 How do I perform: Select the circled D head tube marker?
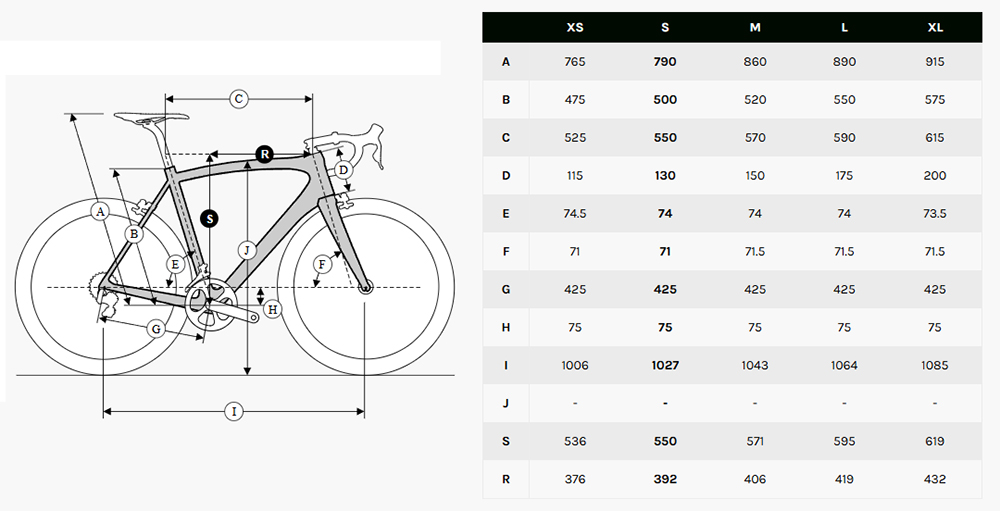pos(344,171)
